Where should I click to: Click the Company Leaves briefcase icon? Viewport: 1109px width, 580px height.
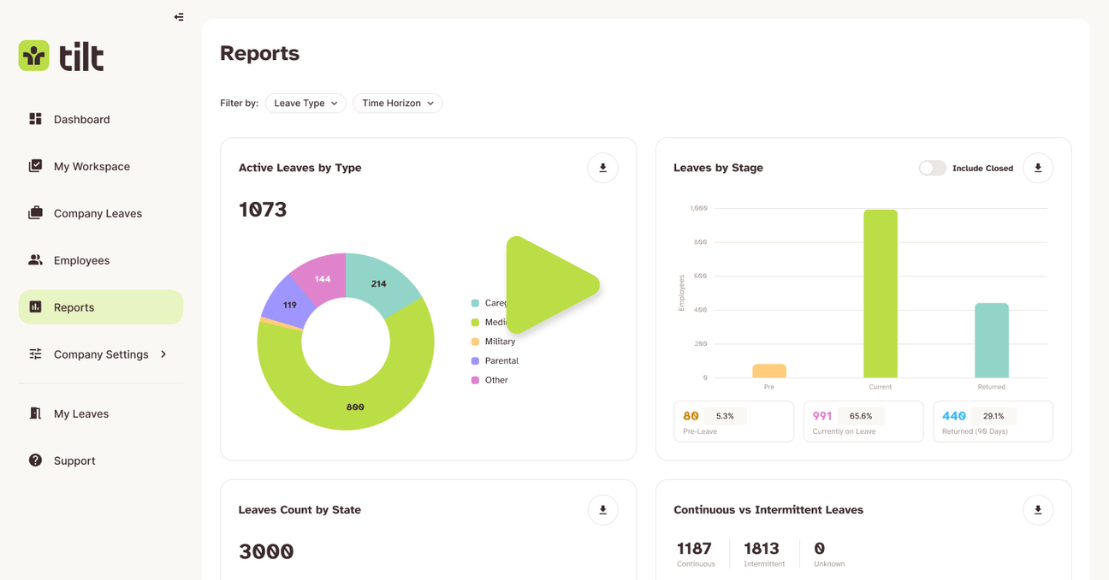click(x=35, y=213)
